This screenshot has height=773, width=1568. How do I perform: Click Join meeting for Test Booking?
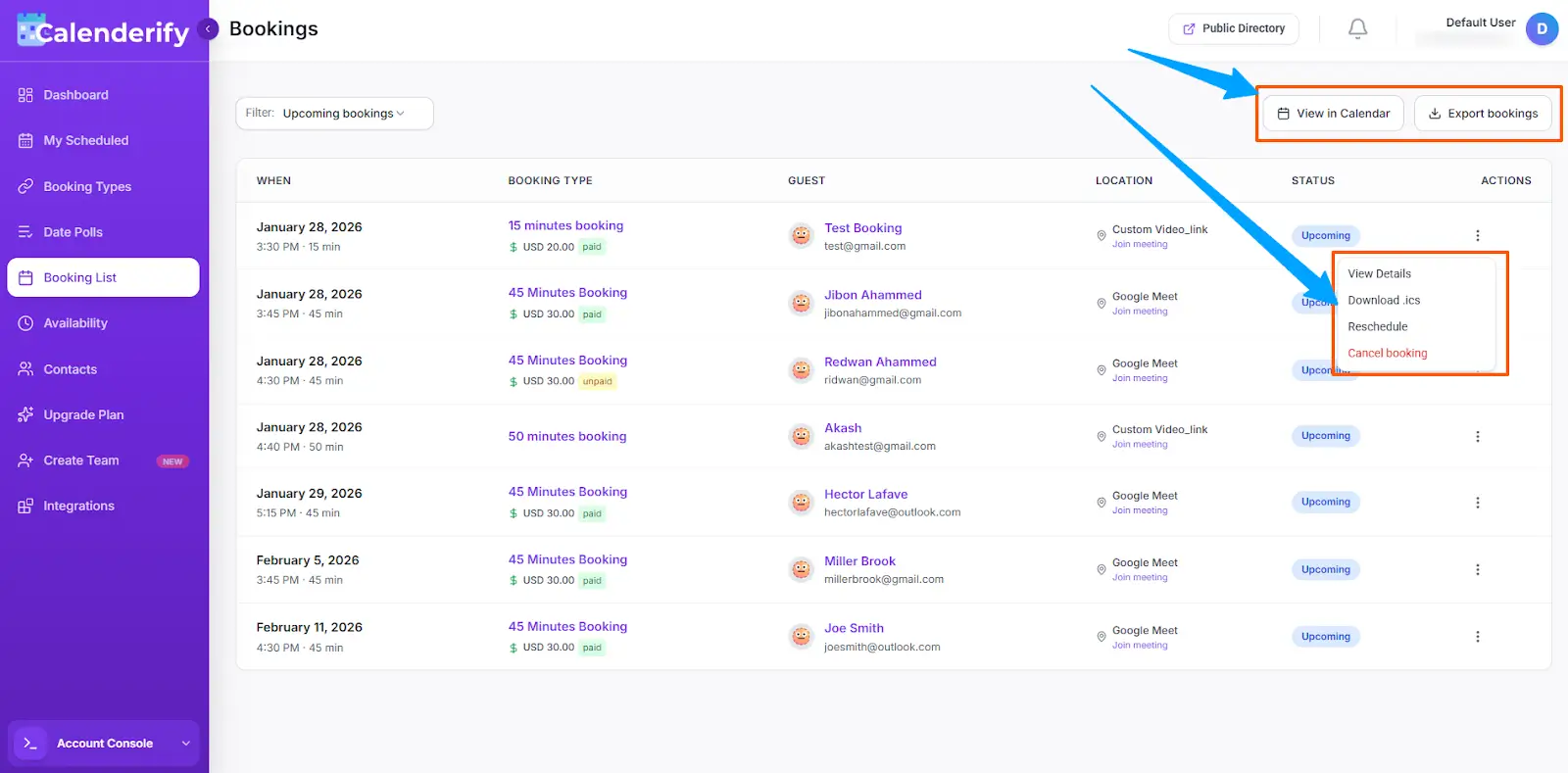tap(1140, 244)
